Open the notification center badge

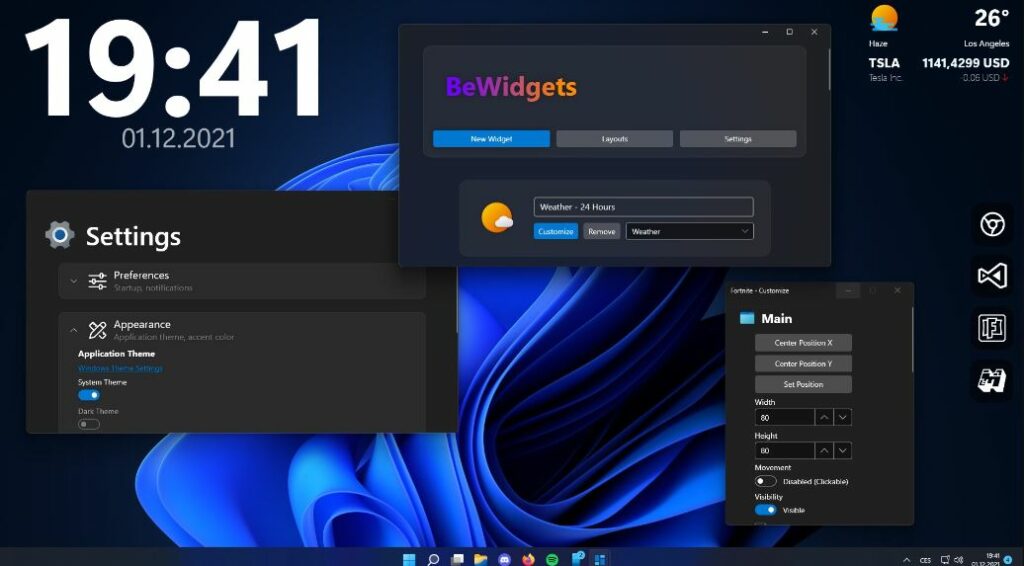[x=1008, y=559]
